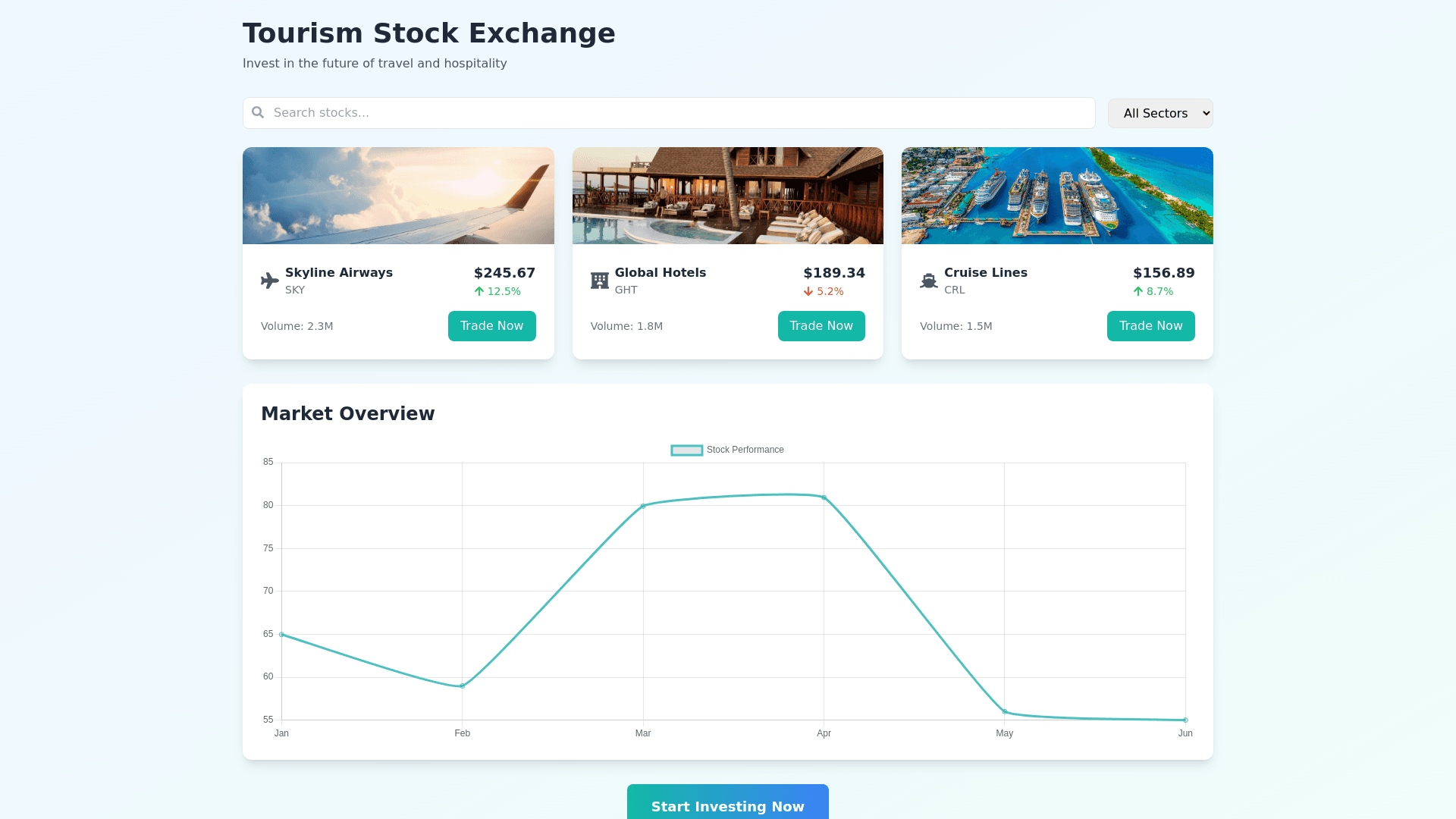Image resolution: width=1456 pixels, height=819 pixels.
Task: Click the magnifying glass search icon
Action: tap(258, 112)
